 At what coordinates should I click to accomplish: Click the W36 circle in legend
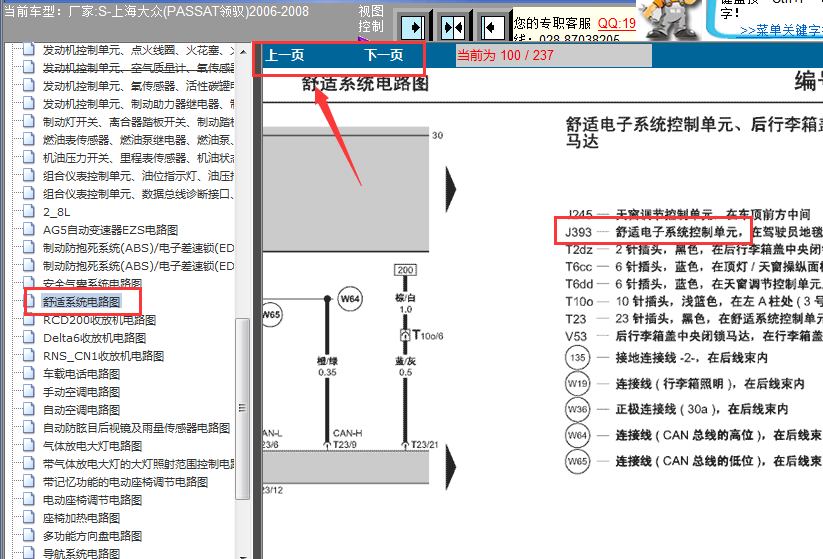[x=578, y=409]
